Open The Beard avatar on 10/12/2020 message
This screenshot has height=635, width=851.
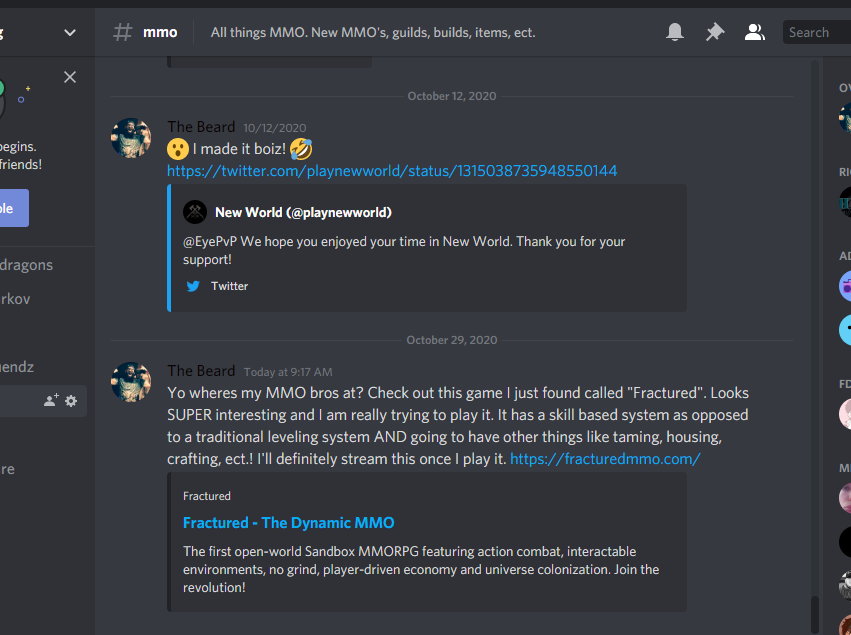[x=131, y=138]
